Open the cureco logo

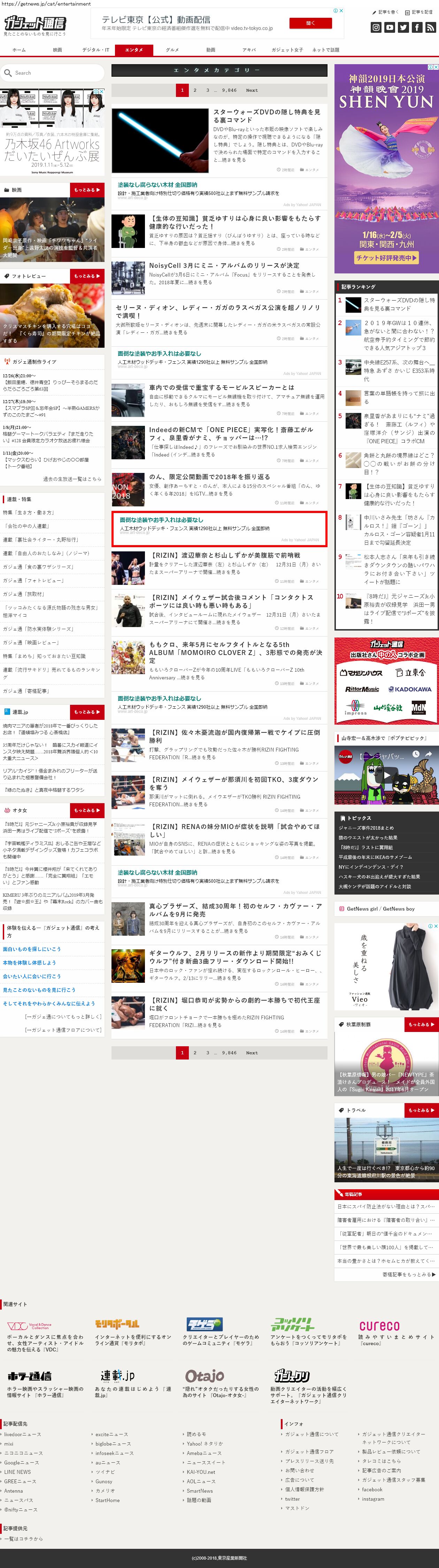point(379,1325)
